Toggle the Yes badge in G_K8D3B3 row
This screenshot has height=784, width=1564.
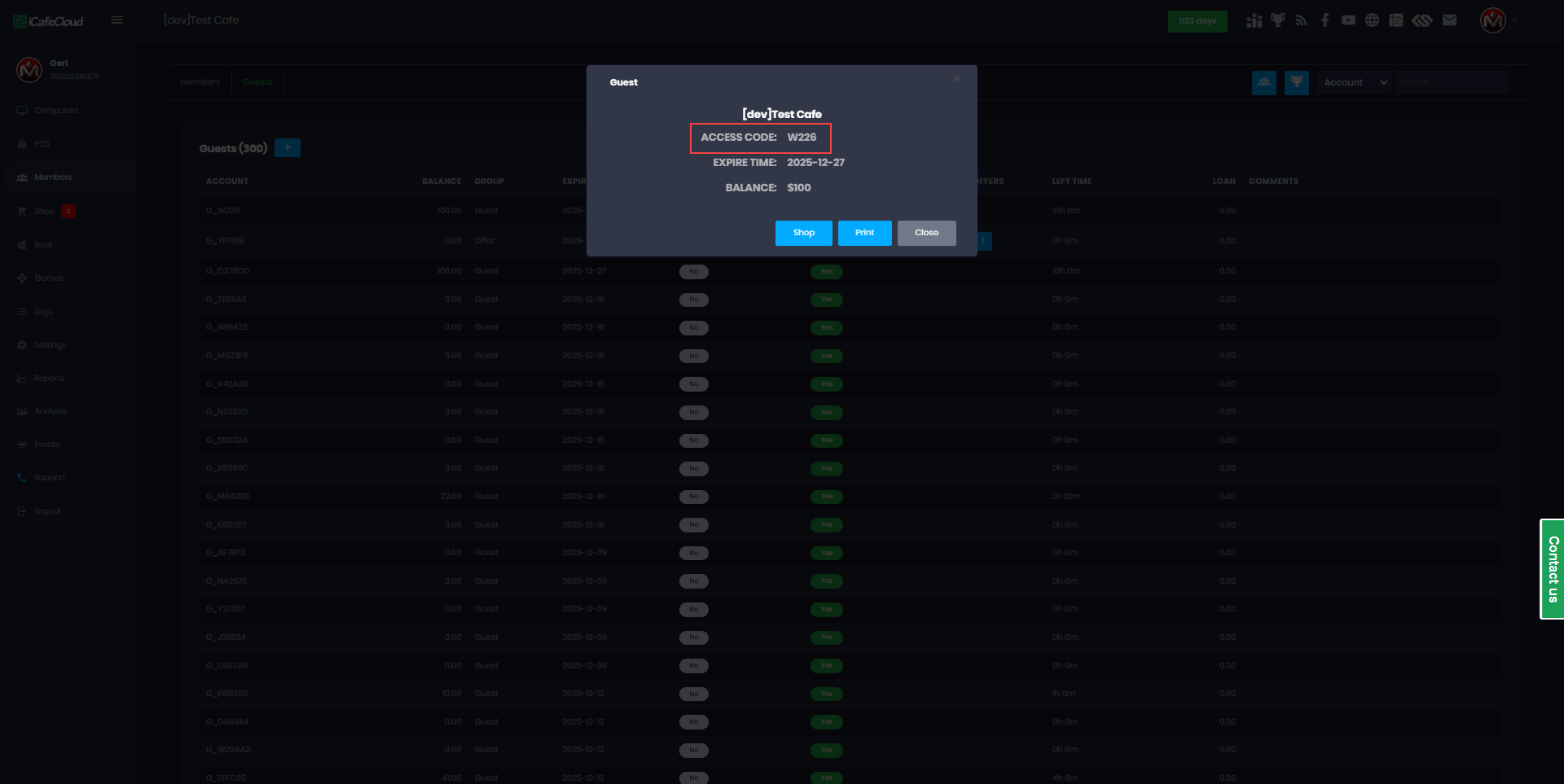827,694
